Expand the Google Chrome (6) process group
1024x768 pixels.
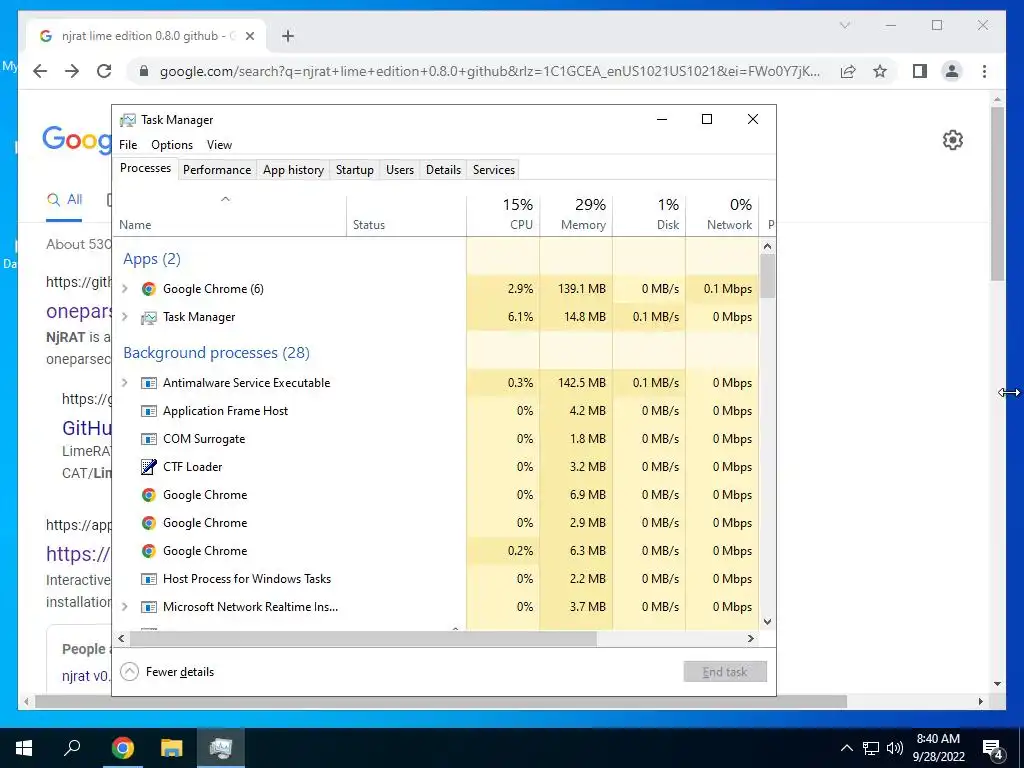125,289
